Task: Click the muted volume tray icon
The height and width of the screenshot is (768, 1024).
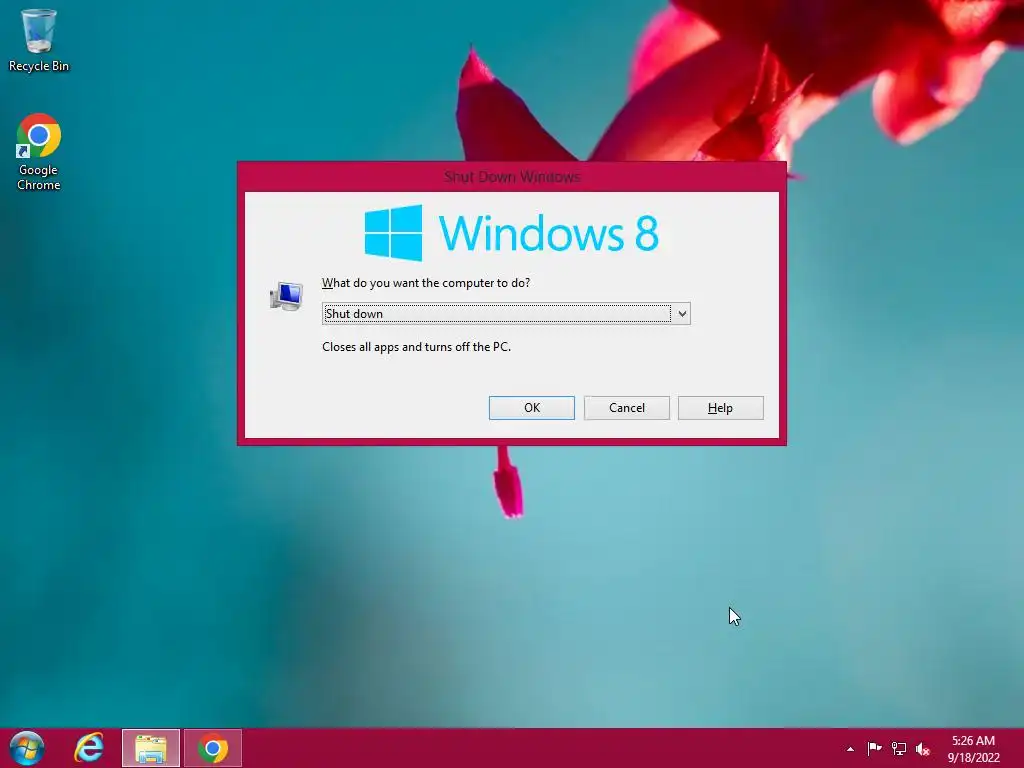Action: pos(923,749)
